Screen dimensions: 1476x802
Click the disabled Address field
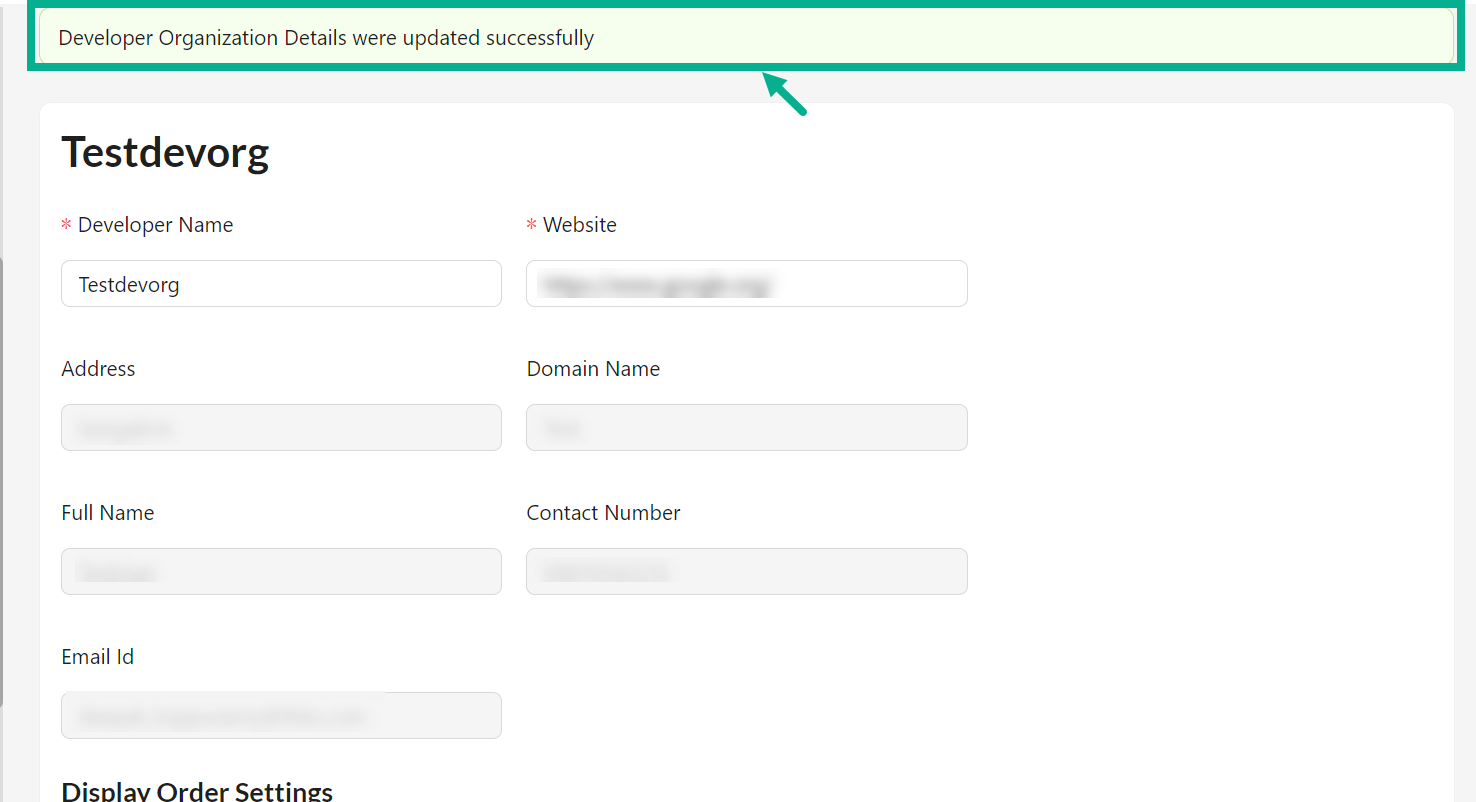[281, 428]
